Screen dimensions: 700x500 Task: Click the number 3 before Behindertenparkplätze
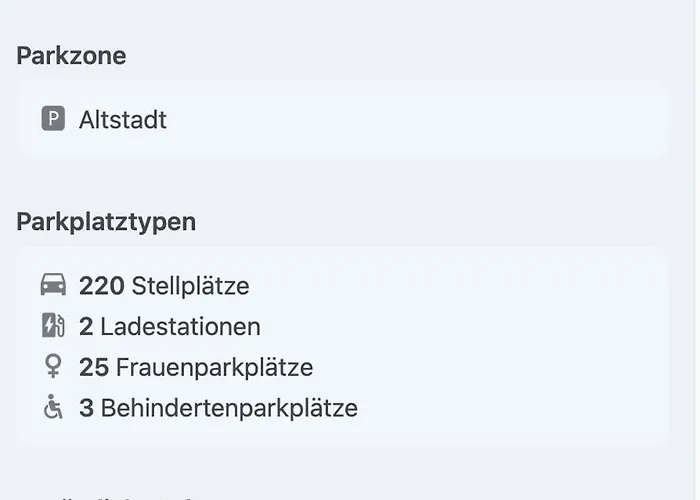point(86,408)
